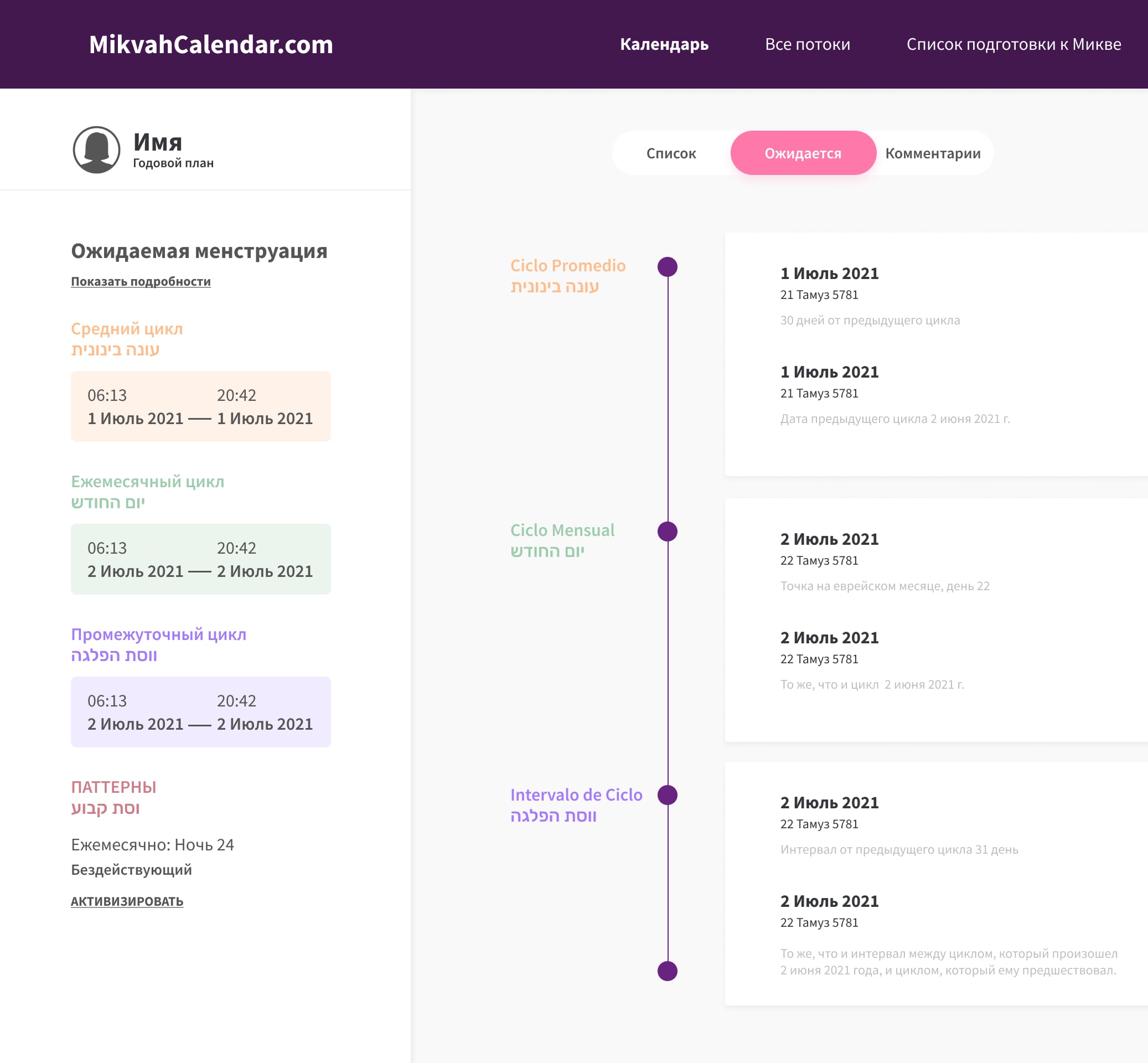Open the Календарь menu item
1148x1063 pixels.
(x=664, y=44)
